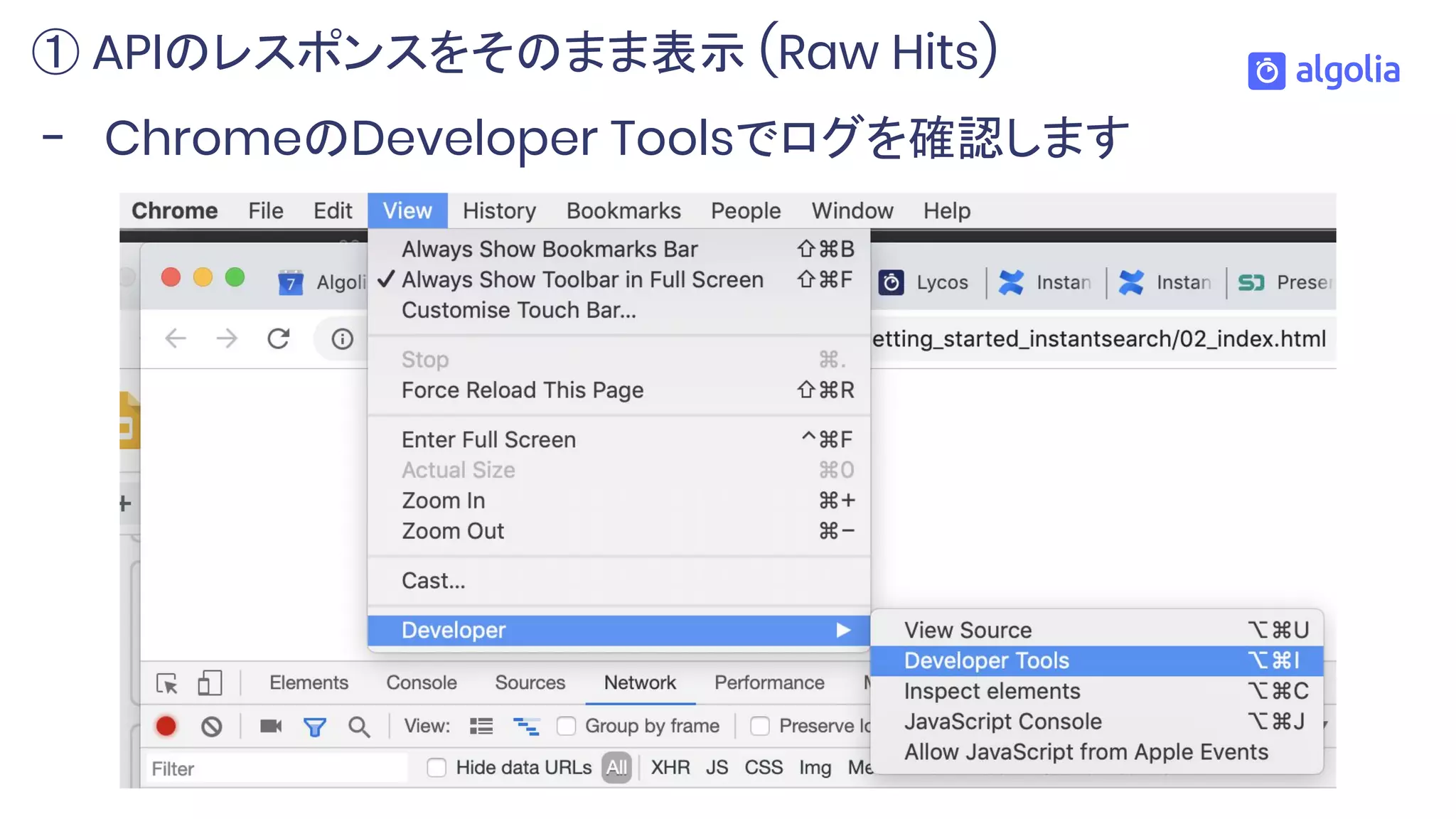Click the network Filter text field
The width and height of the screenshot is (1456, 819).
pos(277,769)
